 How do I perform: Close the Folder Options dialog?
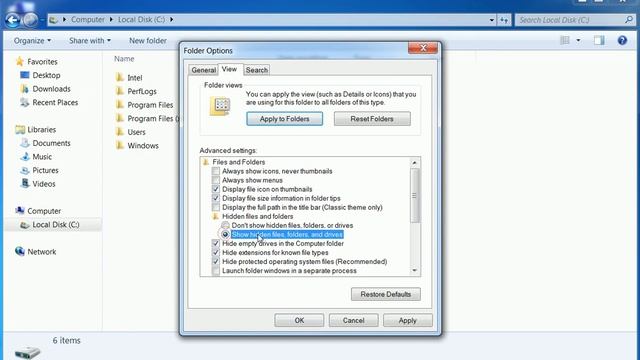[423, 48]
